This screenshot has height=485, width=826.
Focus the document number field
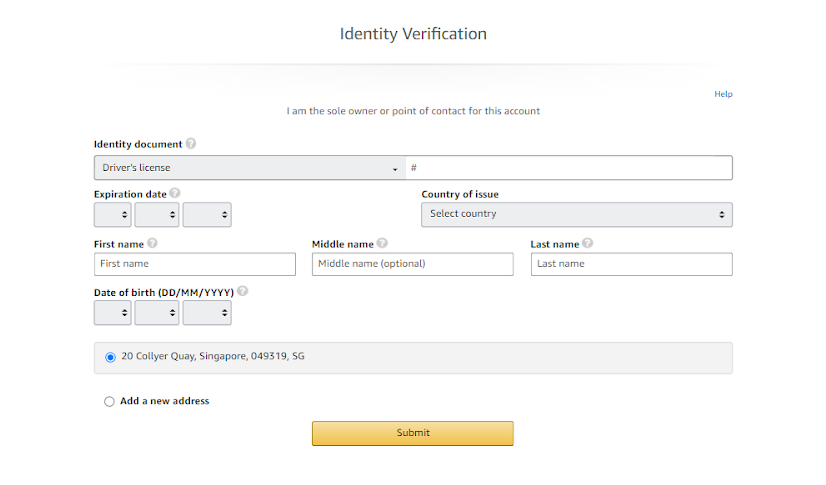click(x=569, y=168)
